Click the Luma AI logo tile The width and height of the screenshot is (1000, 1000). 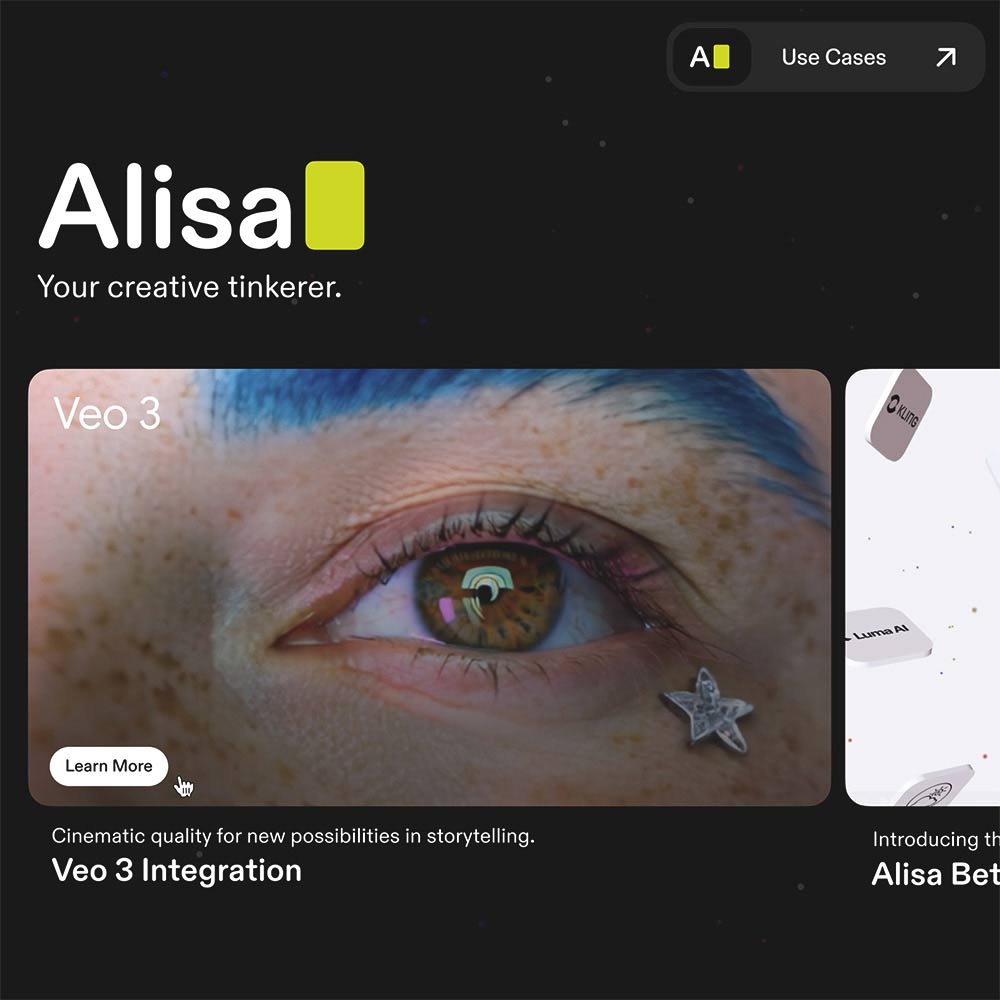(x=886, y=635)
